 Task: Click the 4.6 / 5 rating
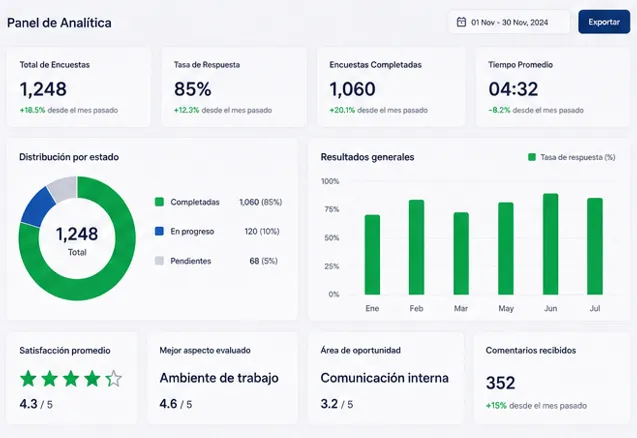[176, 404]
